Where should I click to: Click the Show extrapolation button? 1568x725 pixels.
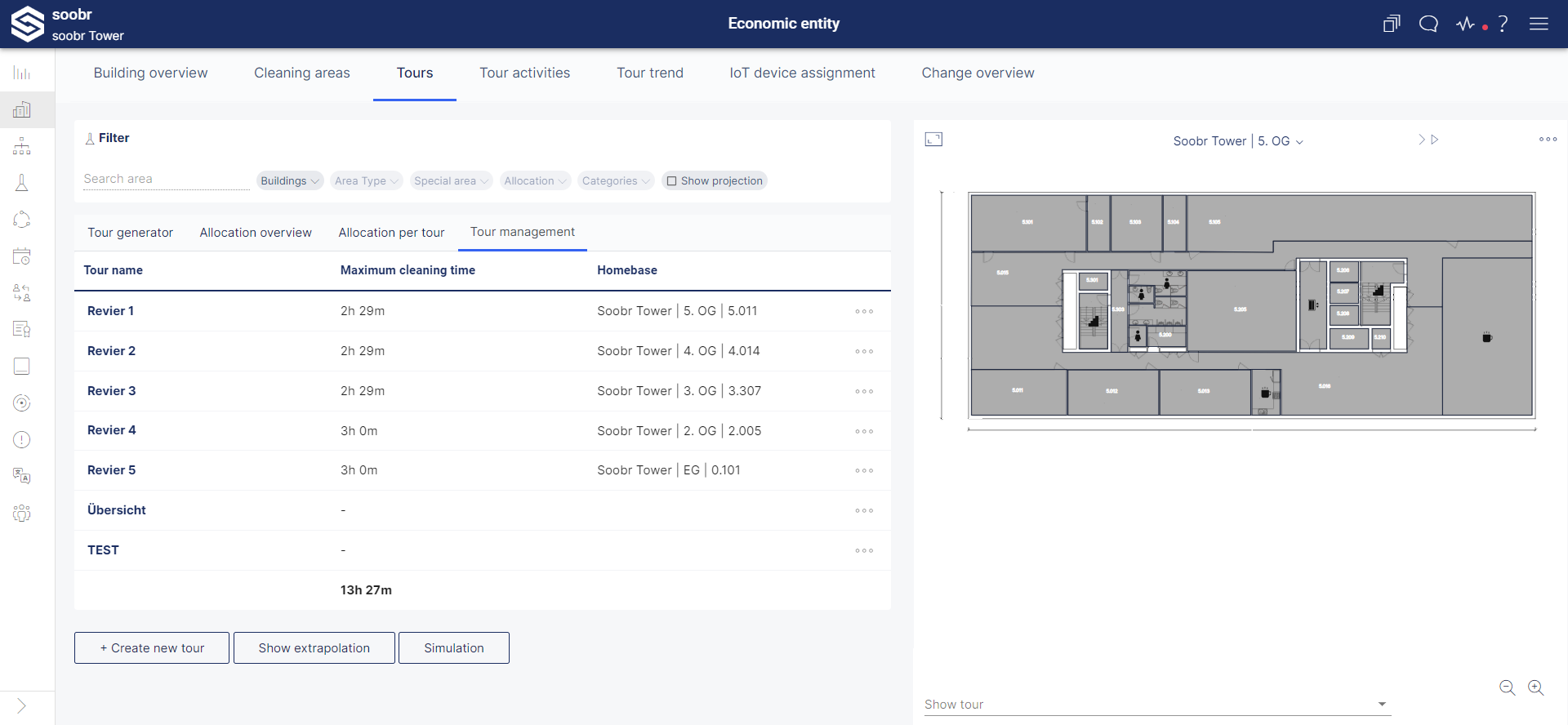coord(314,648)
